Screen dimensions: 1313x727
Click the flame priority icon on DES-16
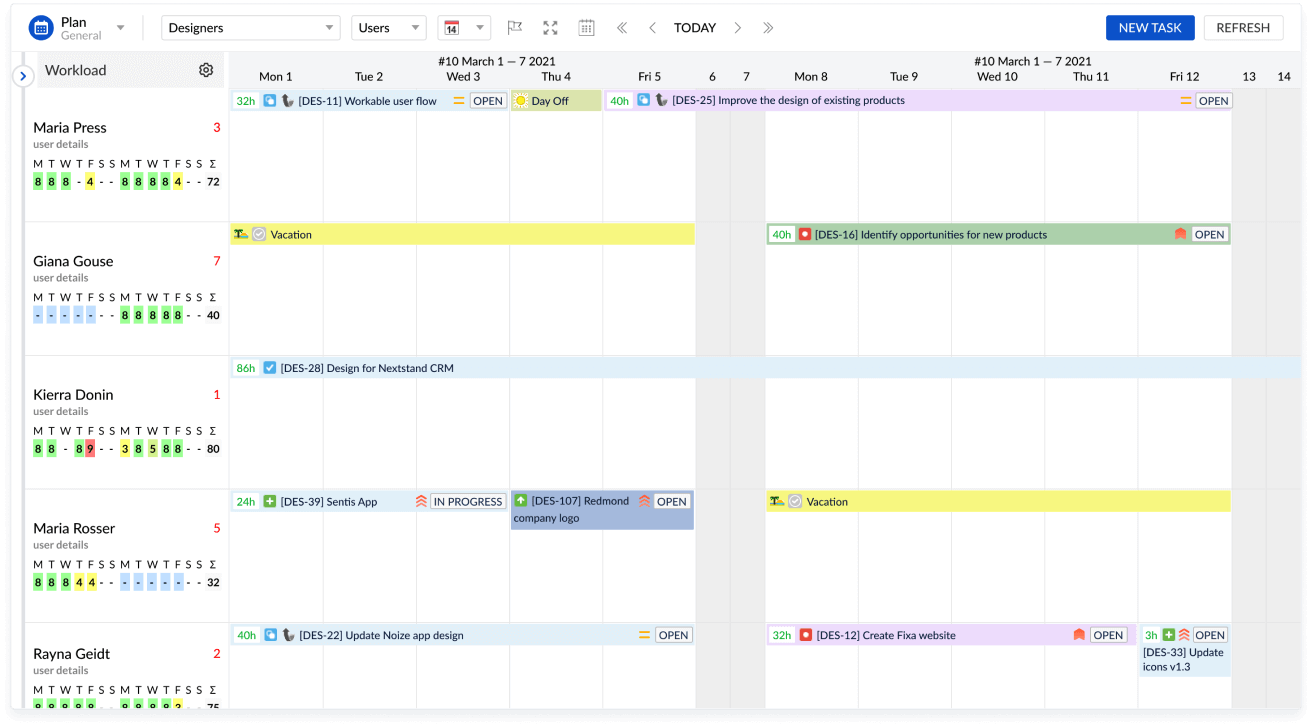point(1179,233)
